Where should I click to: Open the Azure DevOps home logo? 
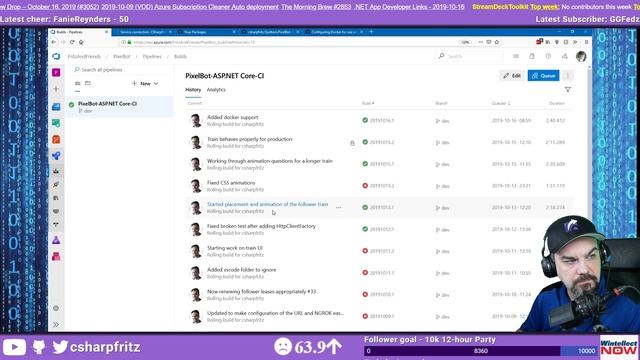point(56,56)
